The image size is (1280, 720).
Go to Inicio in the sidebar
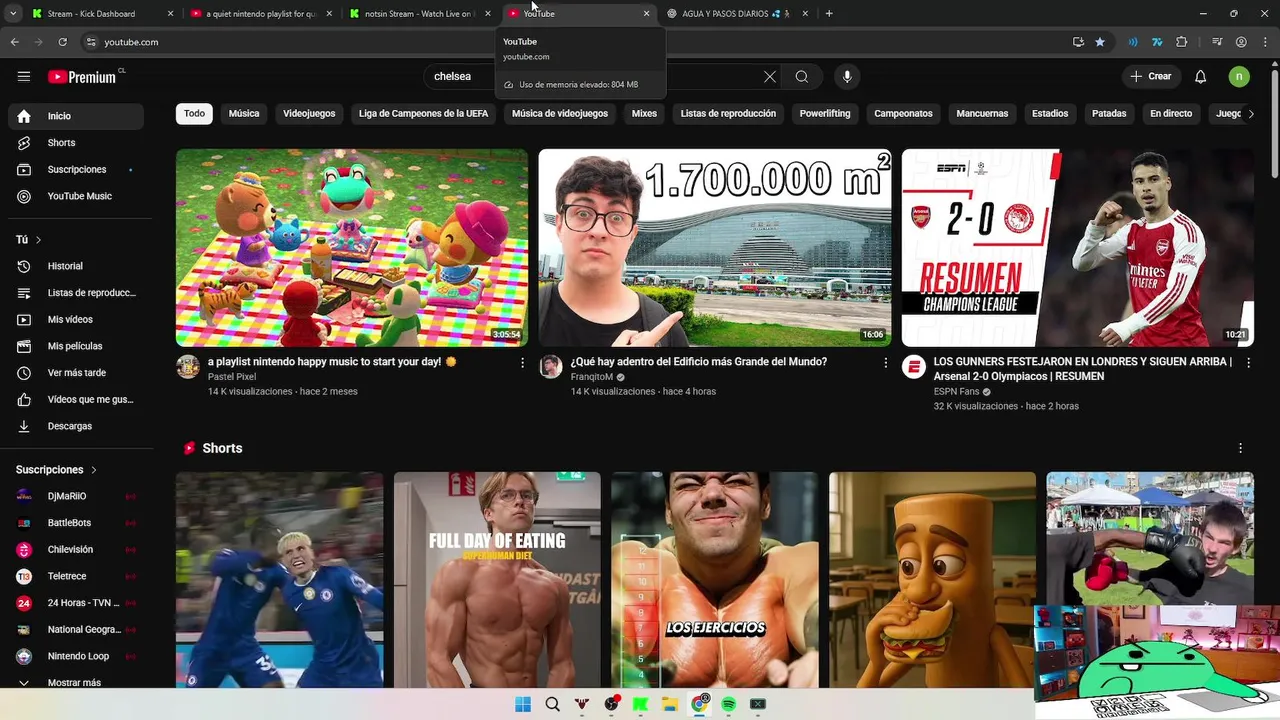76,116
